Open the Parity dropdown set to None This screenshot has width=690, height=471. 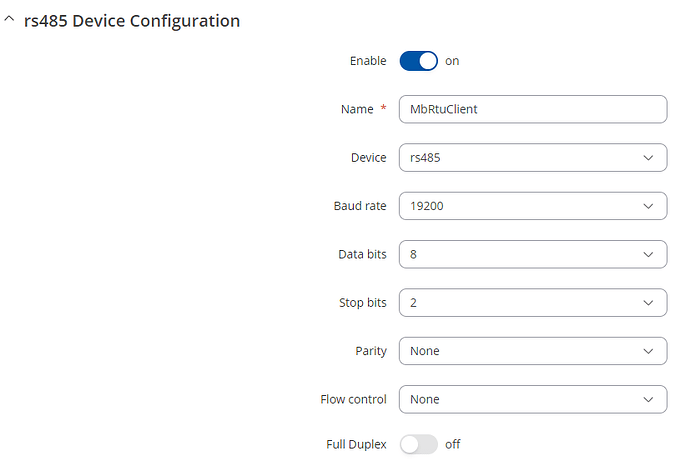533,351
